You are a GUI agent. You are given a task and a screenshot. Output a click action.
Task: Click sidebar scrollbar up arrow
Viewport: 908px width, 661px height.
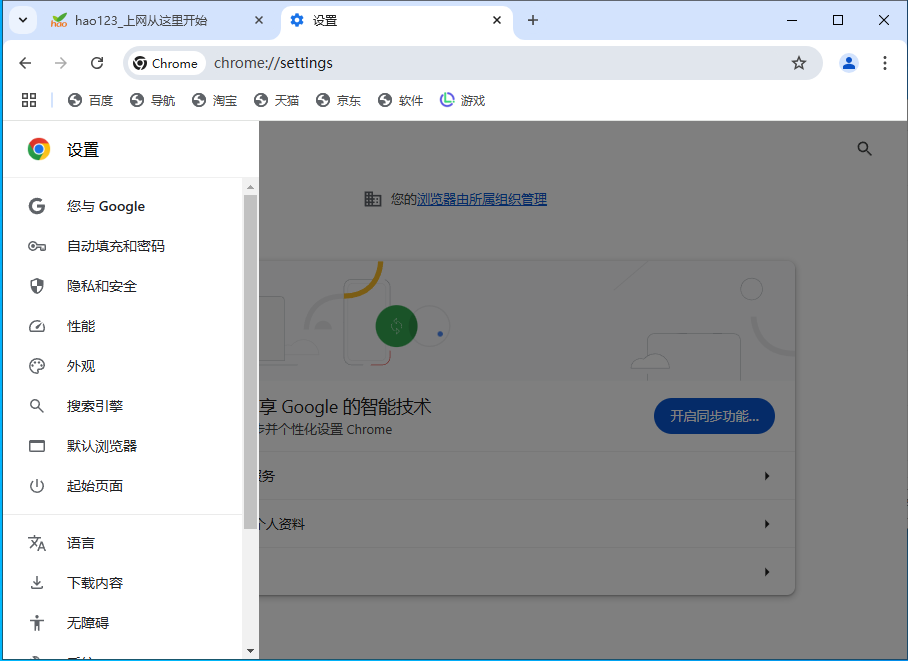(x=250, y=187)
